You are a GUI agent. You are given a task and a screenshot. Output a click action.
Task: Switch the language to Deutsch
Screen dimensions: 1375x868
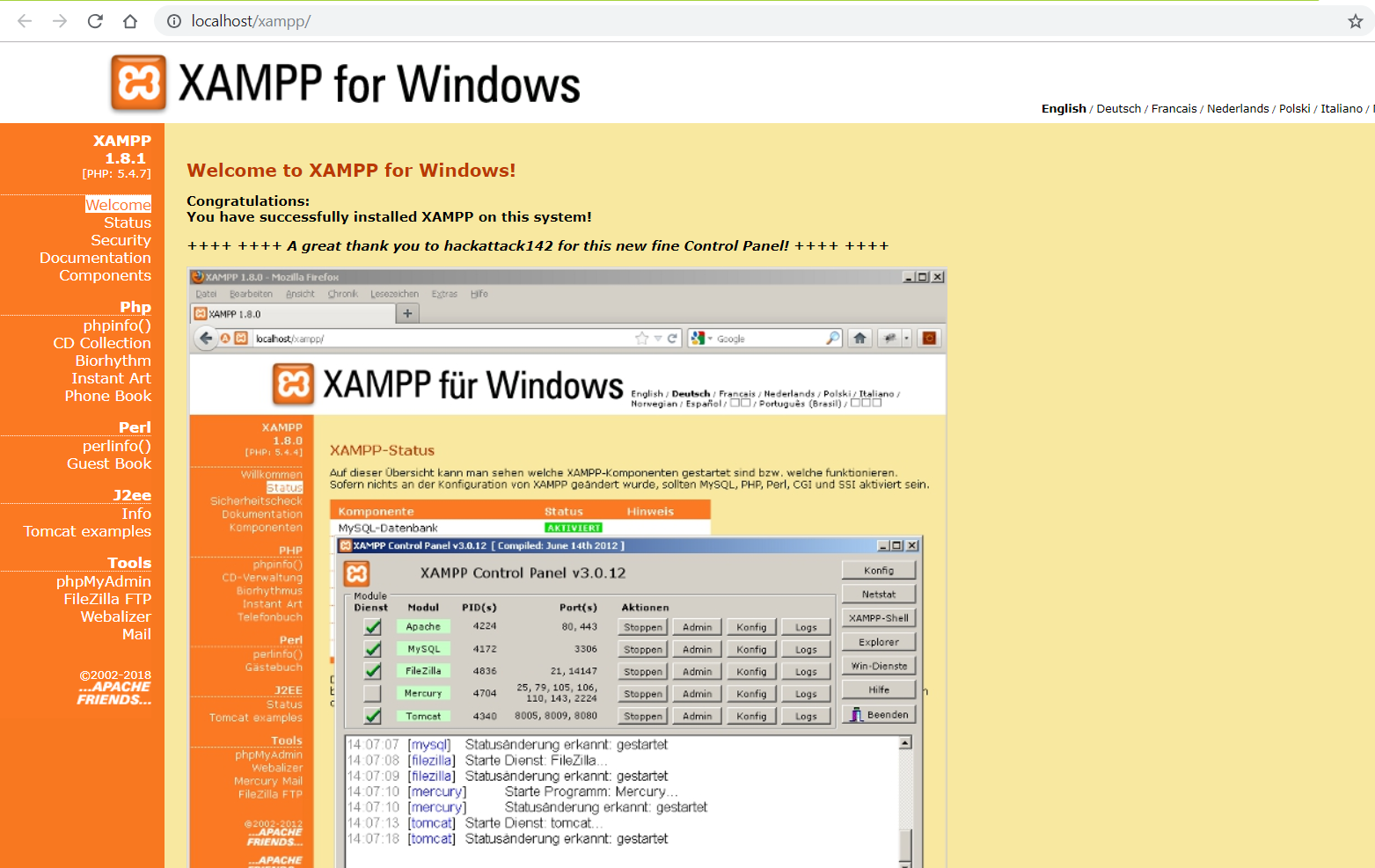pos(1118,108)
